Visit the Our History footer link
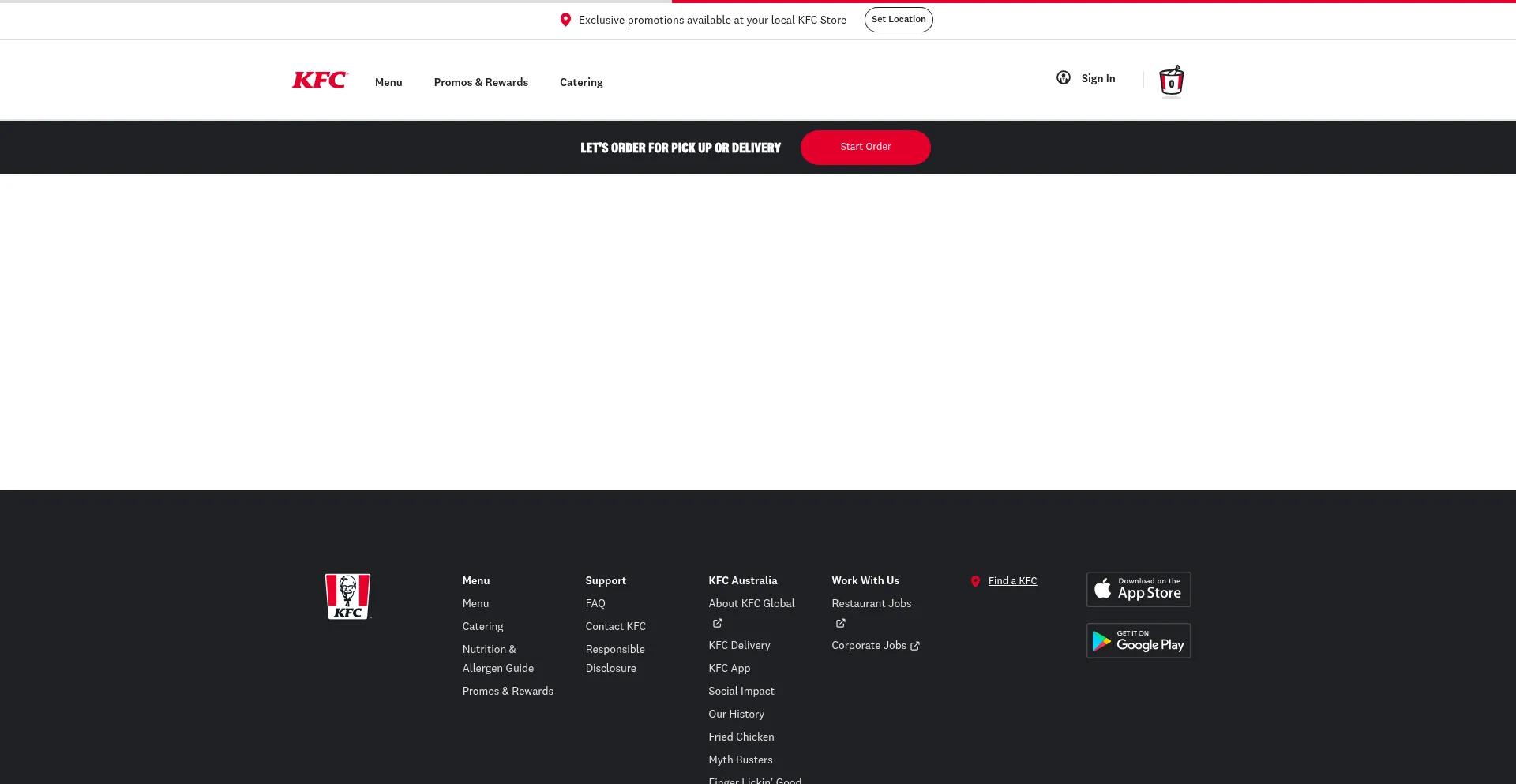The width and height of the screenshot is (1516, 784). [736, 714]
